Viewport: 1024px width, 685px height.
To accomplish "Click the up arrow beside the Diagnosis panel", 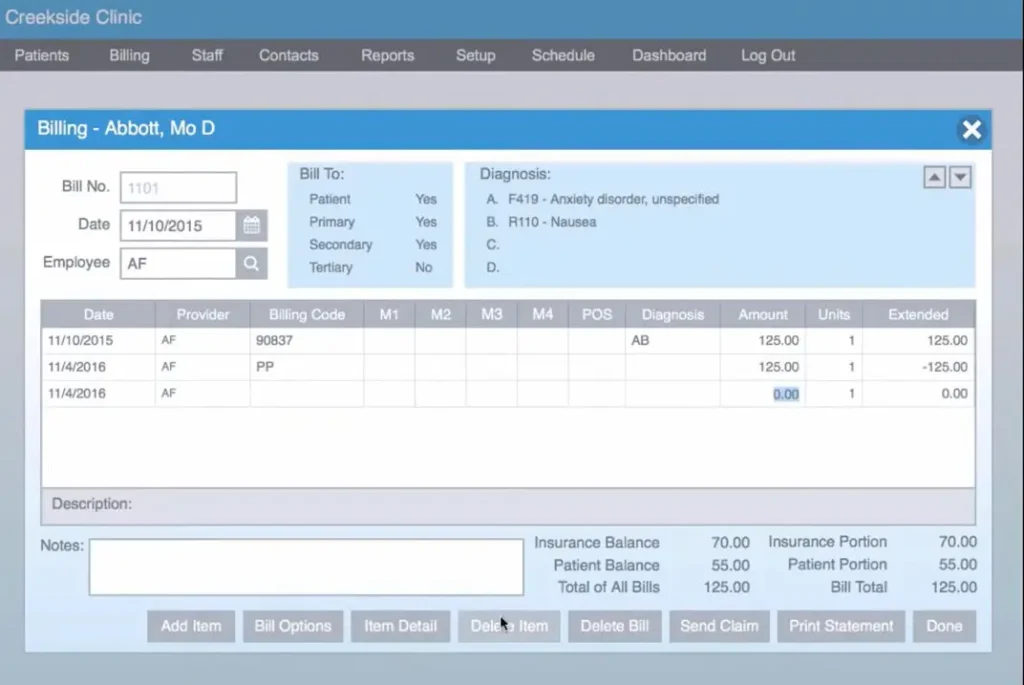I will (x=934, y=176).
